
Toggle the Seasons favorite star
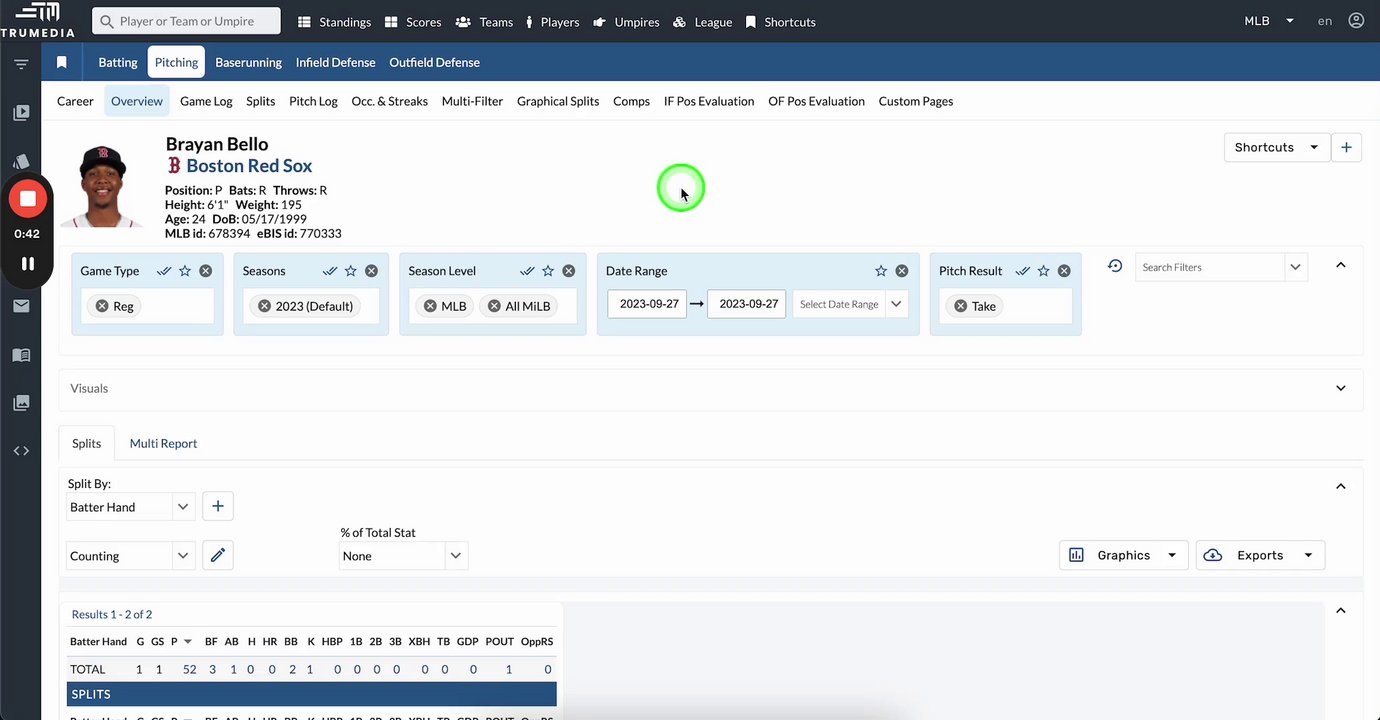pos(351,271)
